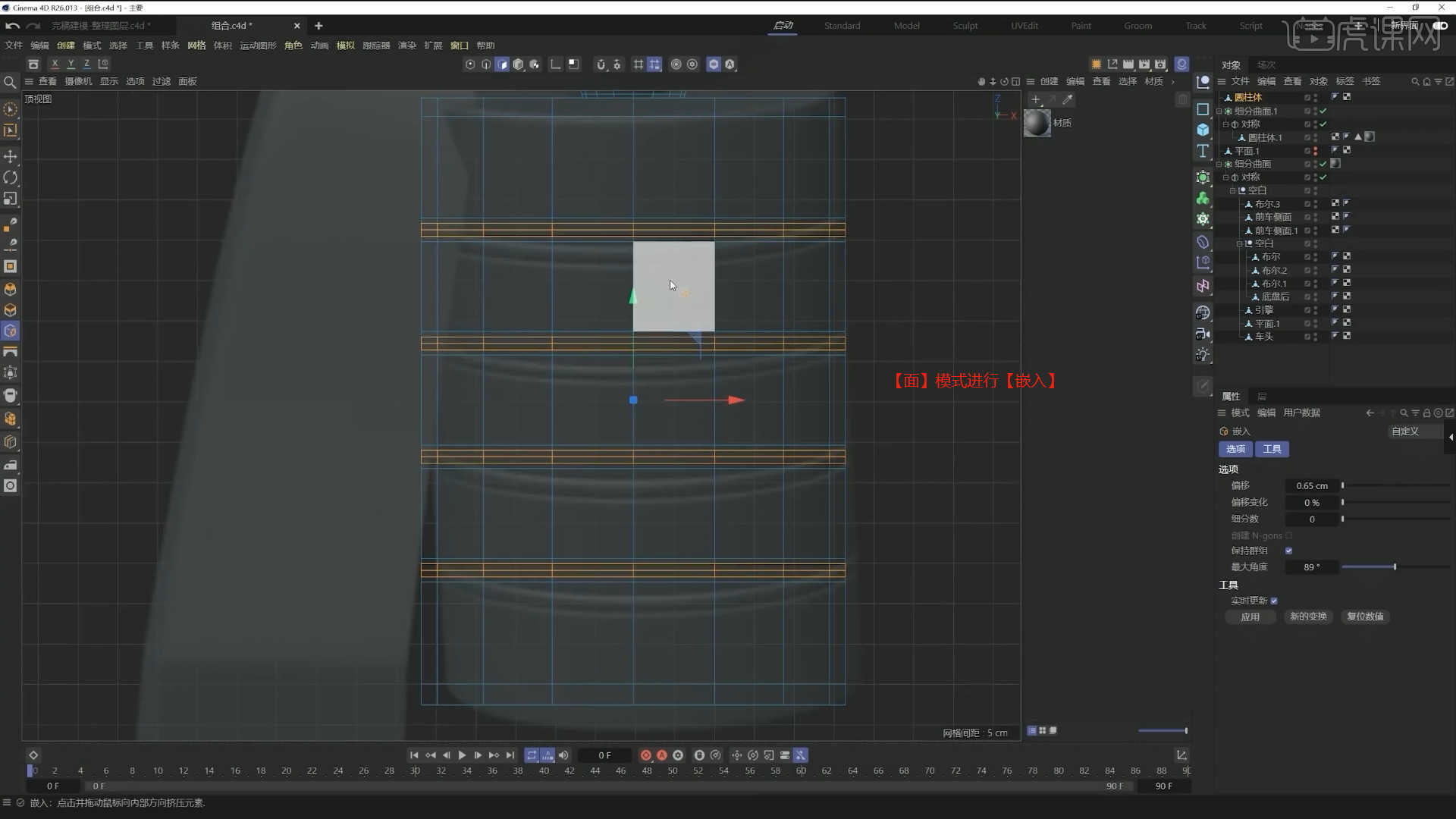Open viewport 摄像机 menu
This screenshot has width=1456, height=819.
[78, 81]
